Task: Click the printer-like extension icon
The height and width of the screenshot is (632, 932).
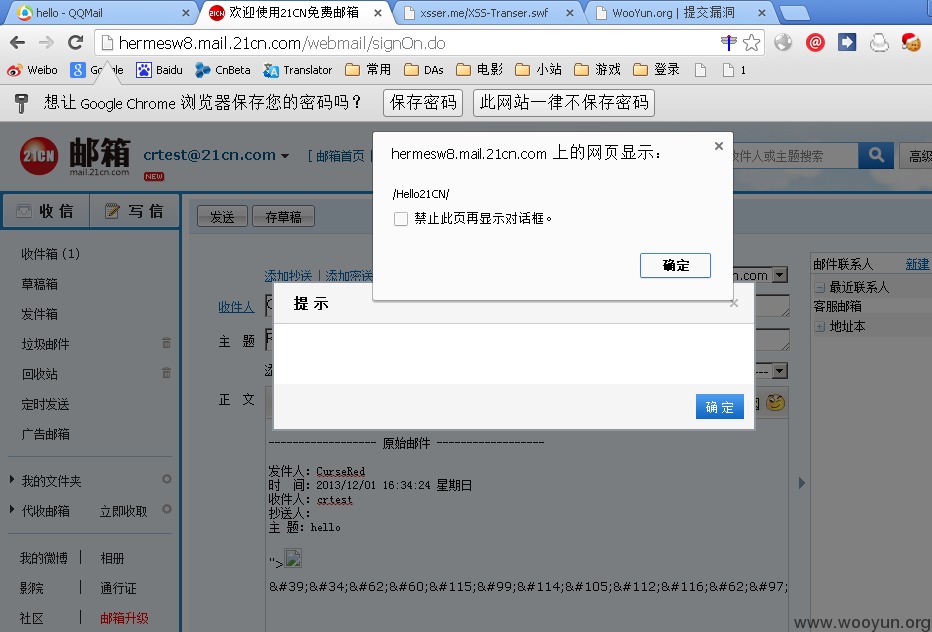Action: (879, 42)
